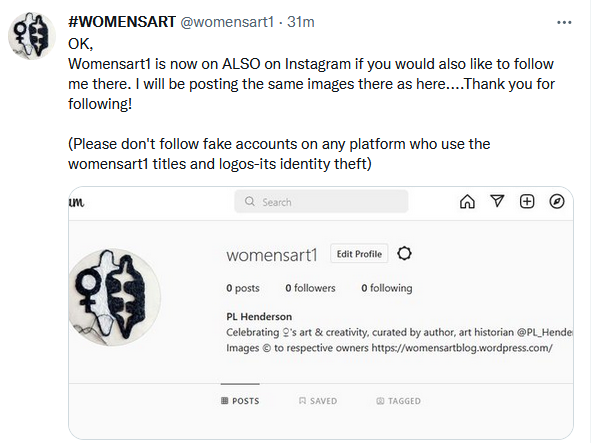The image size is (607, 443).
Task: Click the @womensart1 handle
Action: click(x=227, y=22)
